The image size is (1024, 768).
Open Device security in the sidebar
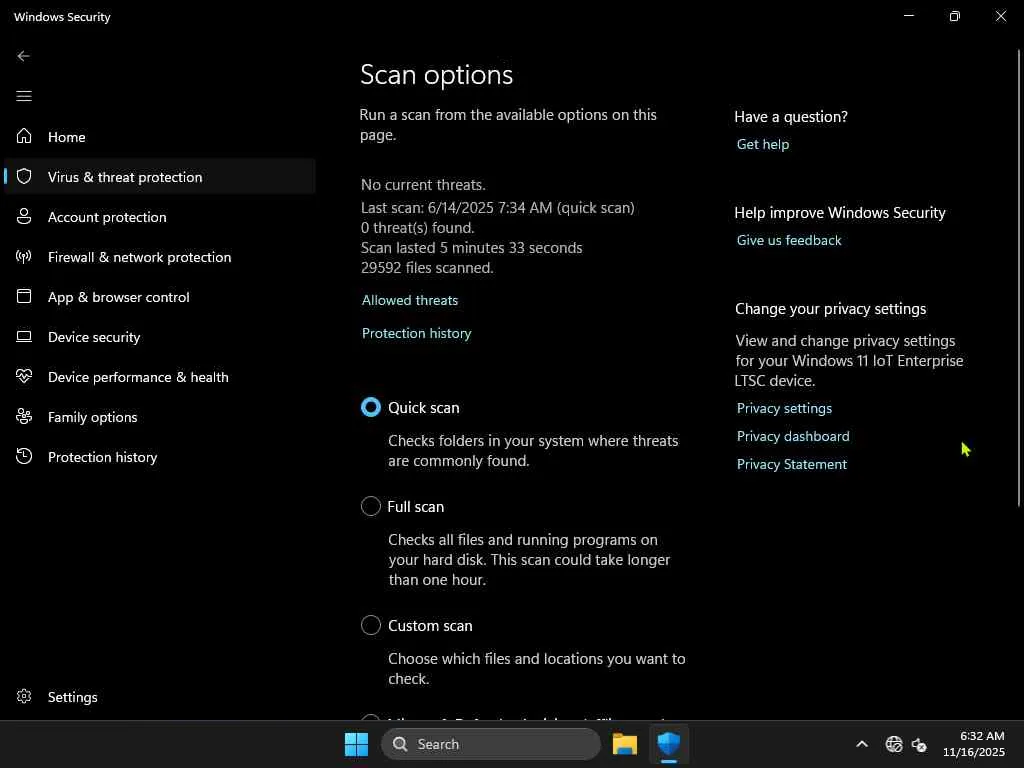160,337
